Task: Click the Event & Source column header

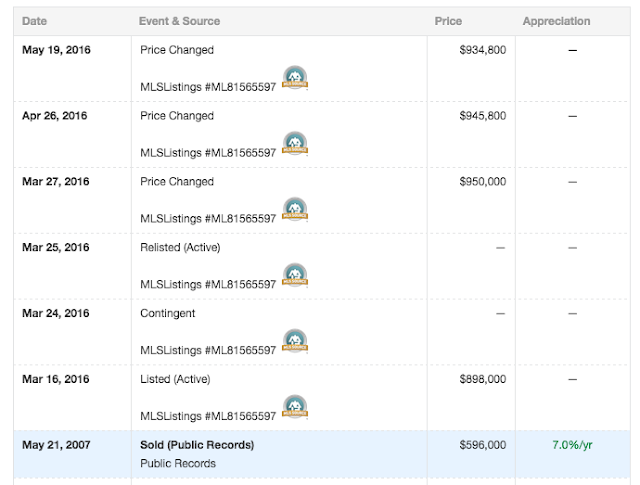Action: point(180,21)
